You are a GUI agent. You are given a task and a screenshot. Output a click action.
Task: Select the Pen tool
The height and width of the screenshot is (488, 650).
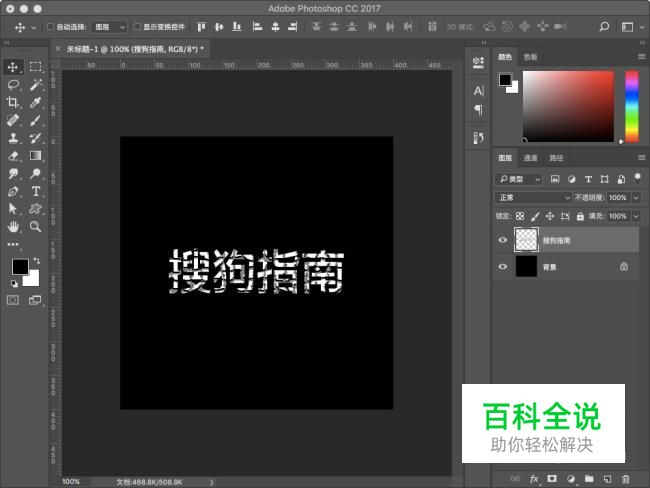[x=13, y=191]
